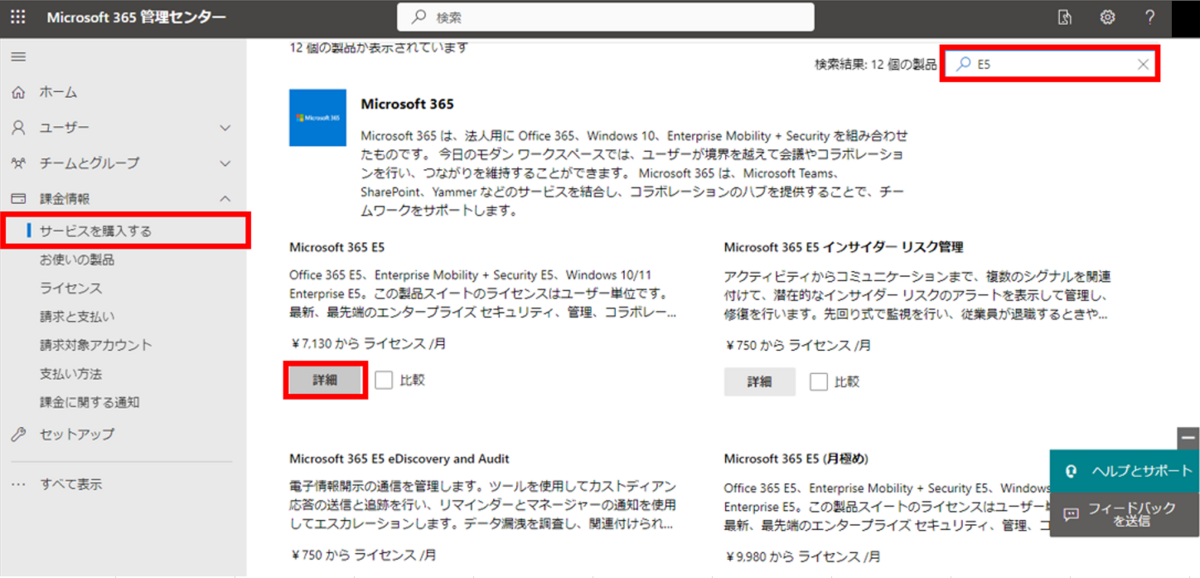
Task: Click Microsoft 365 E5 インサイダー リスク管理 title
Action: pos(843,247)
